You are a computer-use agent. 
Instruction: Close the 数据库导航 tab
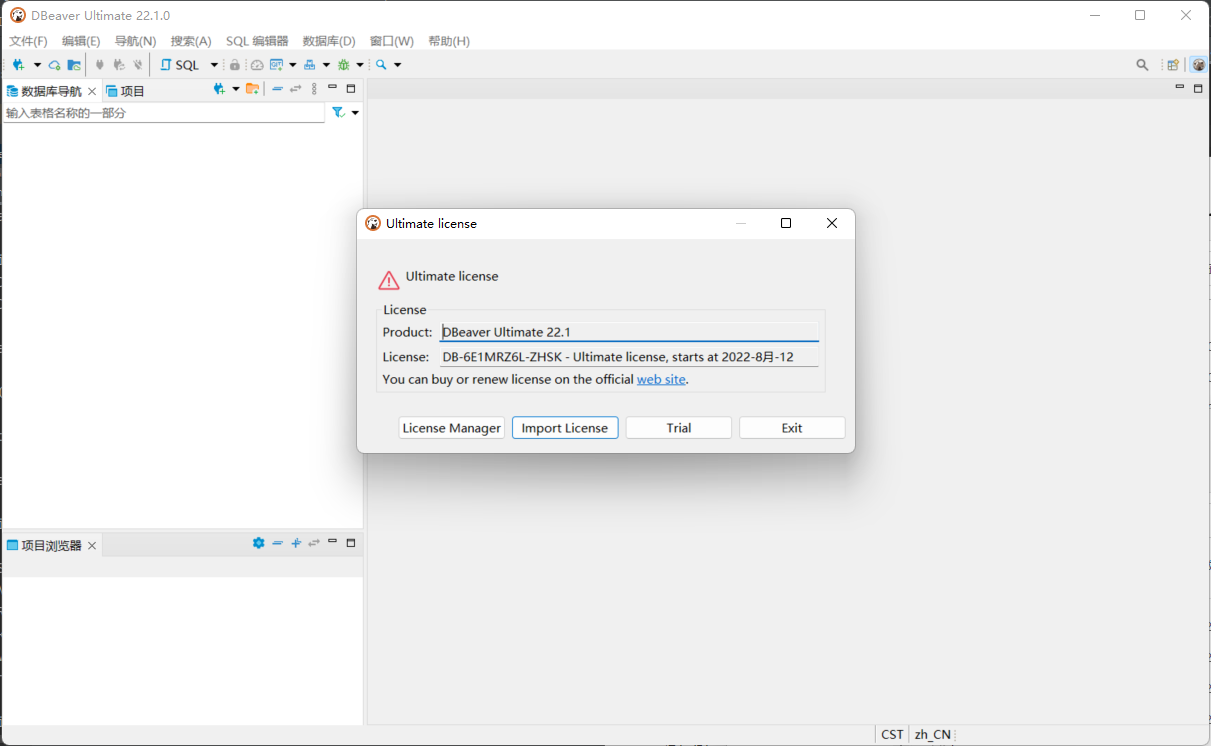(x=92, y=91)
